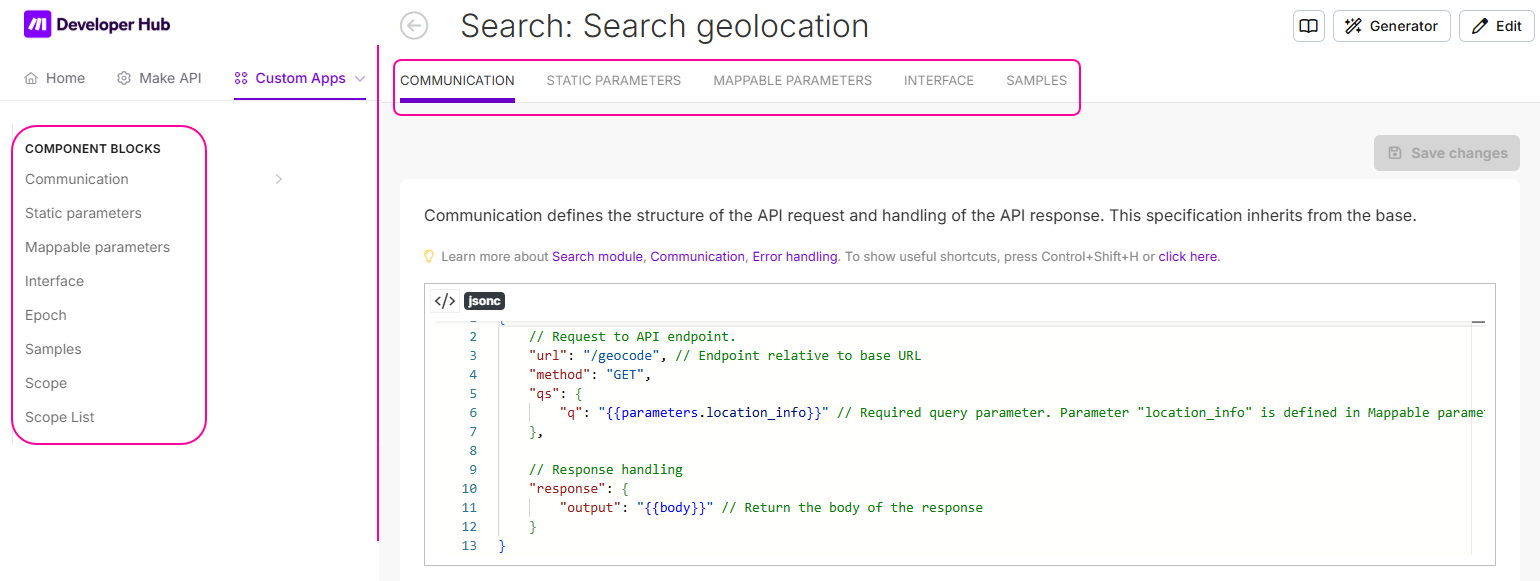Click the minimize dash in code editor

[x=1478, y=323]
